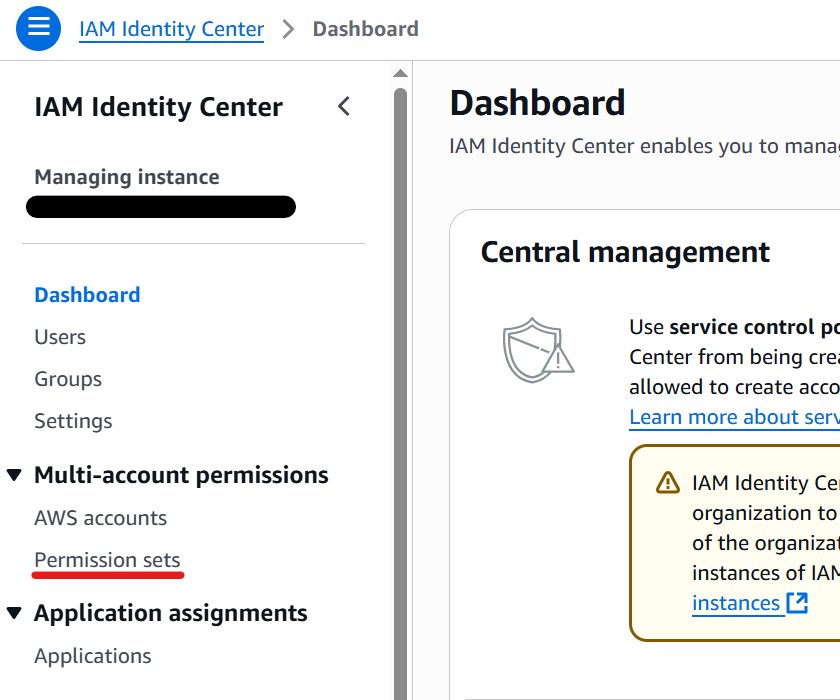Open Settings in the sidebar
840x700 pixels.
tap(73, 421)
